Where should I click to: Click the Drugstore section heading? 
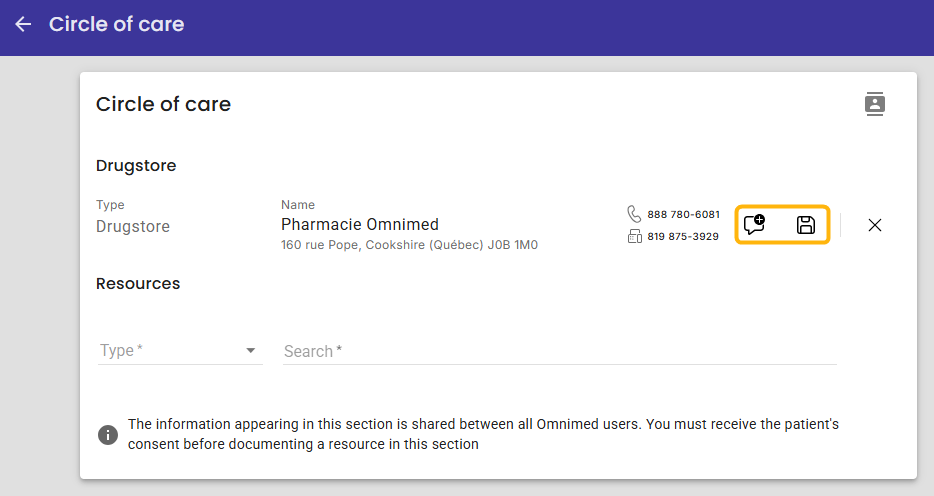(136, 166)
